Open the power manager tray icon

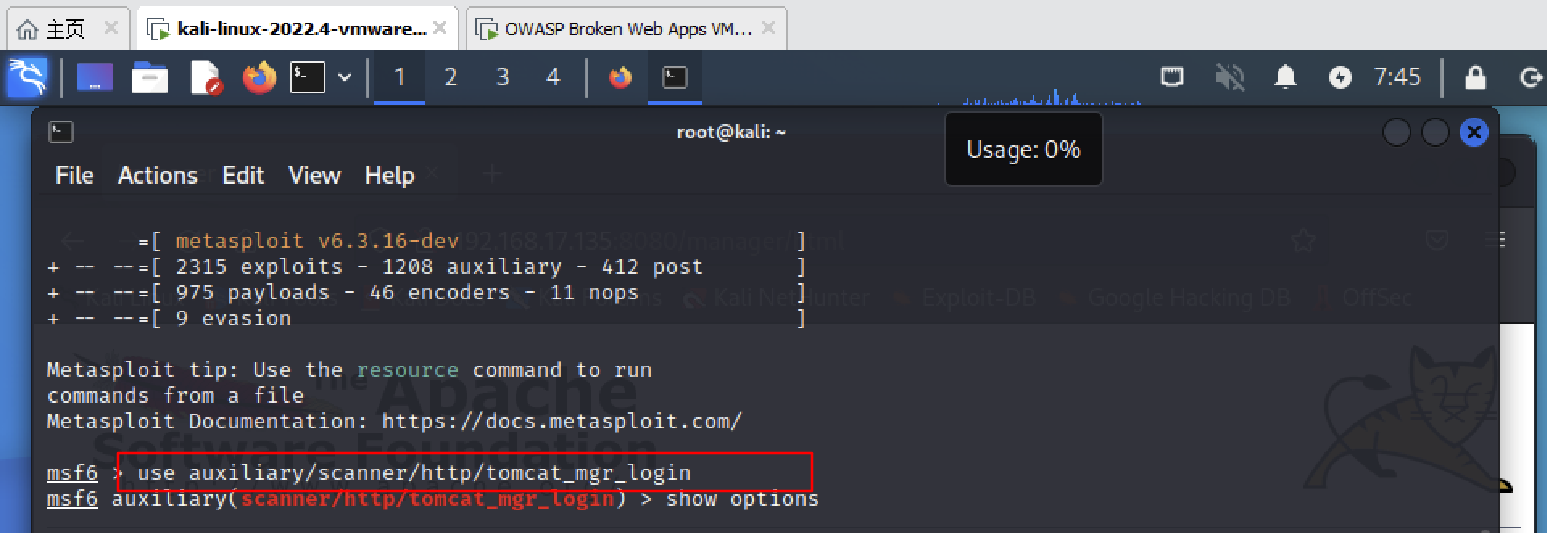(x=1341, y=77)
